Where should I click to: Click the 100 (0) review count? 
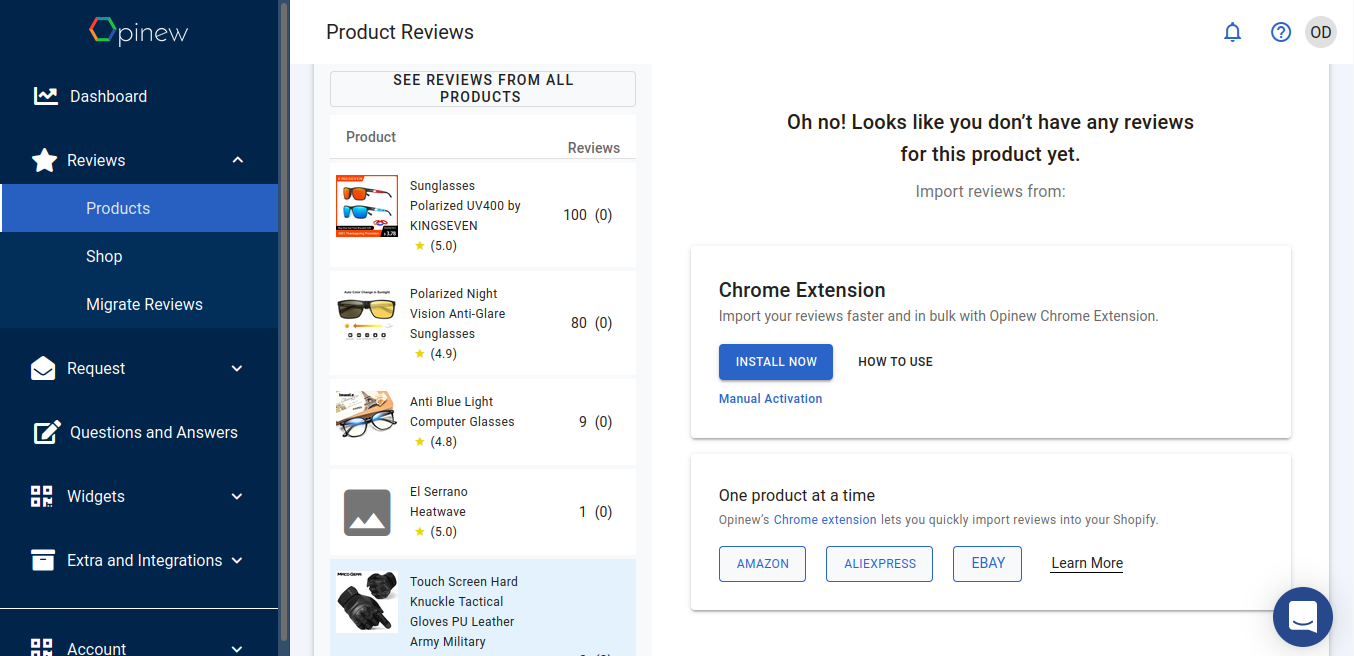click(x=588, y=215)
